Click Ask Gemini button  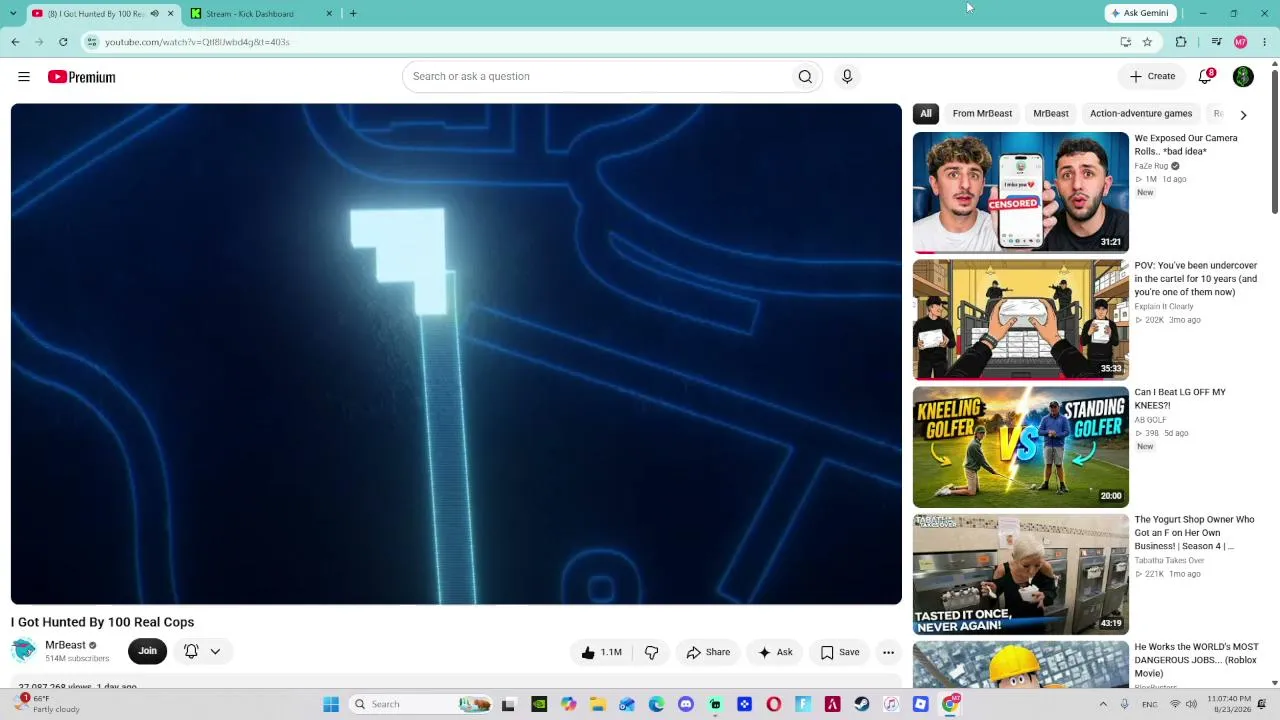point(1139,13)
